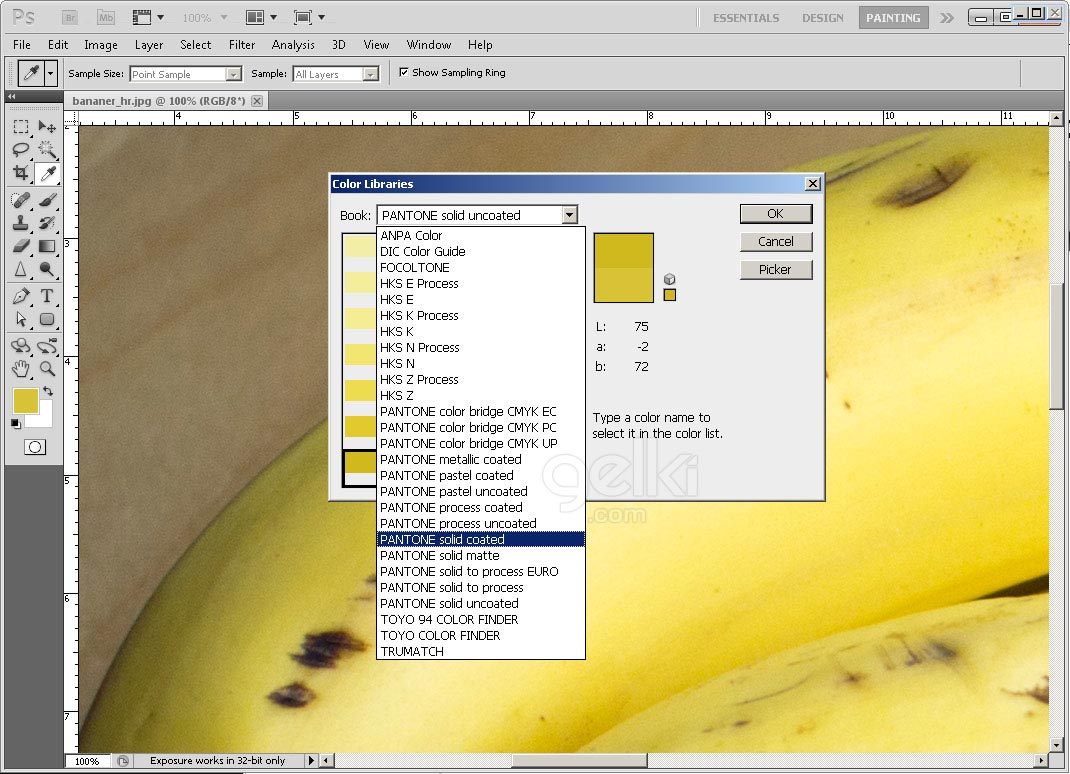Image resolution: width=1070 pixels, height=774 pixels.
Task: Launch Adobe Bridge from top bar
Action: [x=69, y=18]
